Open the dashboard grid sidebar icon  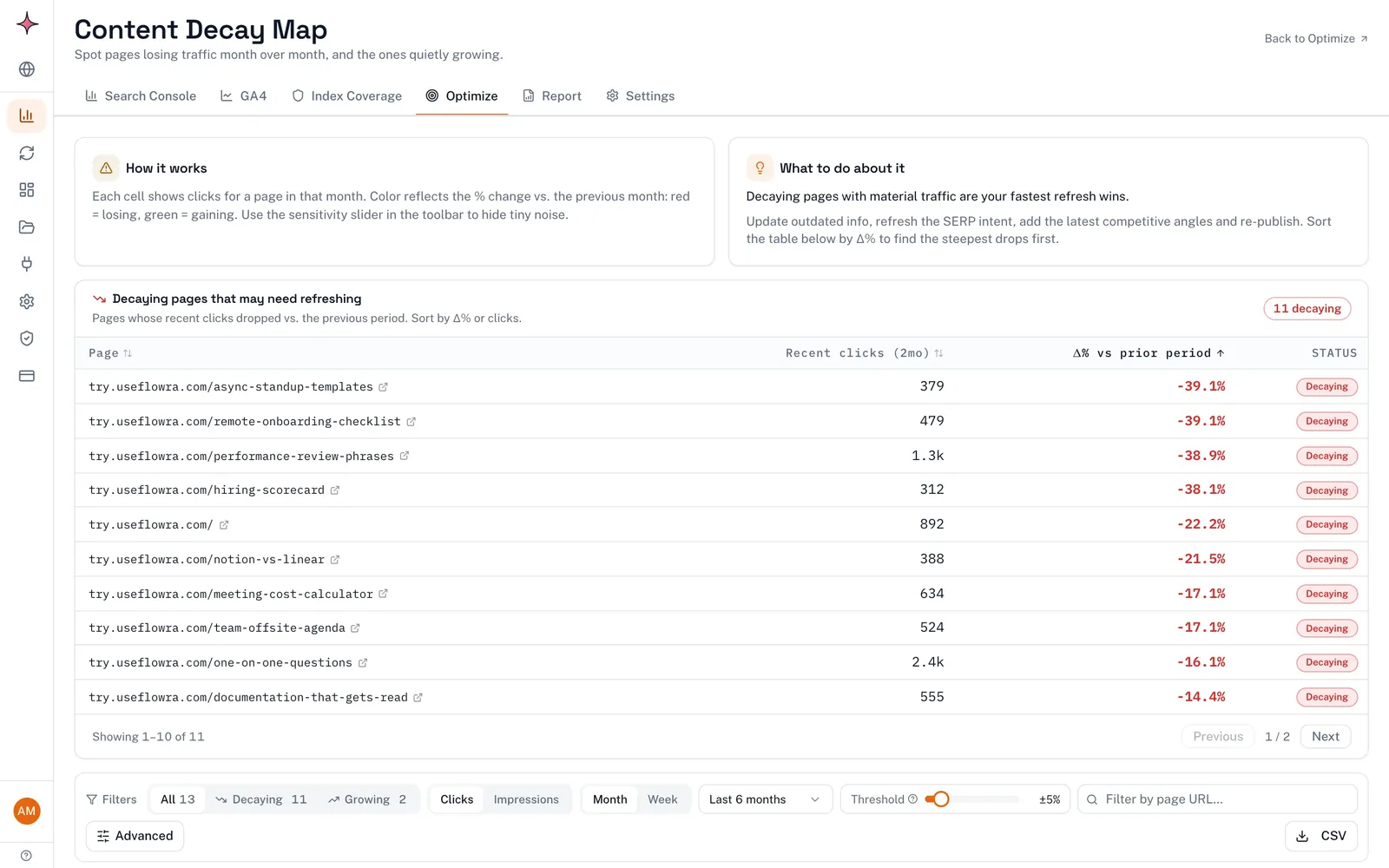coord(27,190)
